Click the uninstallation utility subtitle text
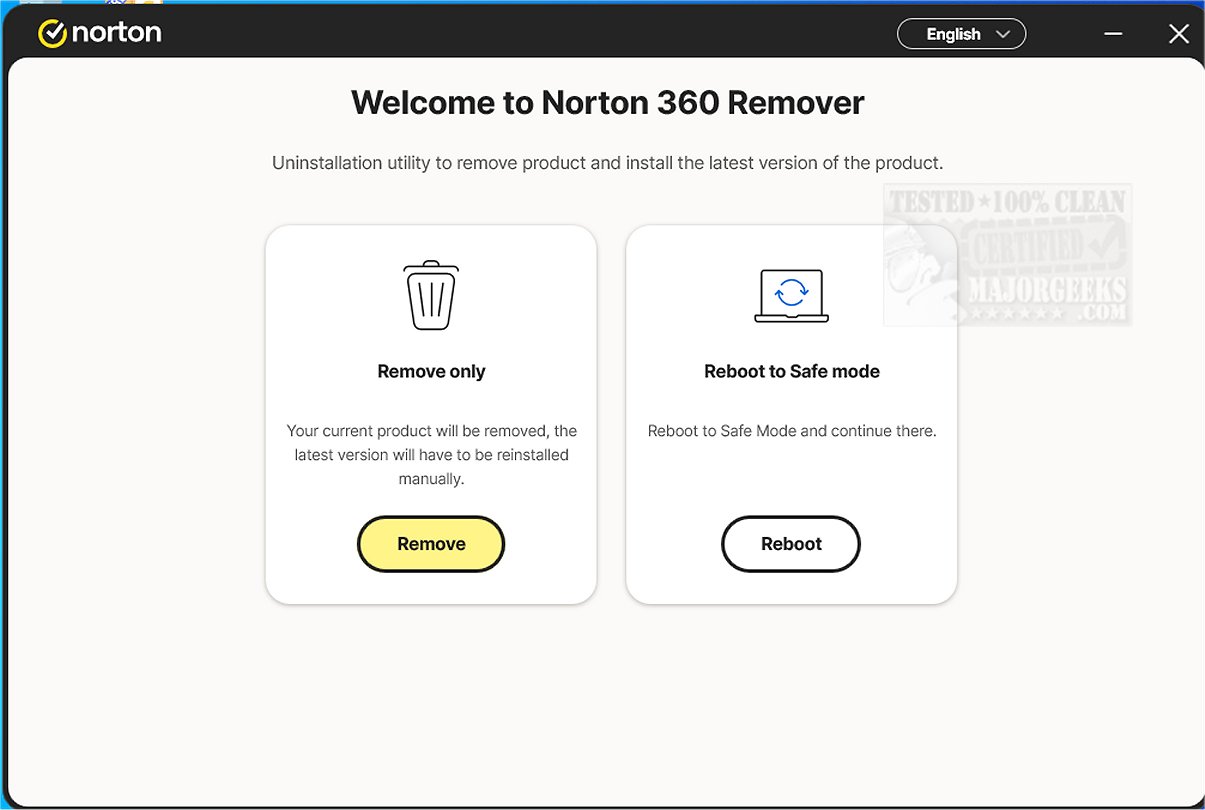This screenshot has width=1205, height=810. (x=607, y=163)
